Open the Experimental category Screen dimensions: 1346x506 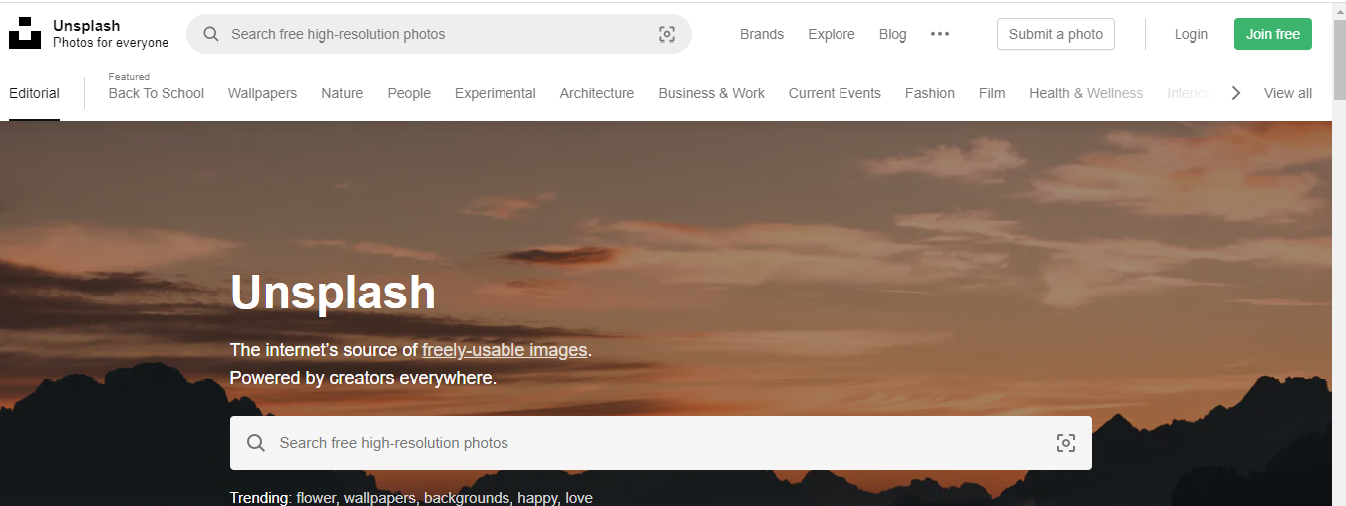click(x=495, y=93)
